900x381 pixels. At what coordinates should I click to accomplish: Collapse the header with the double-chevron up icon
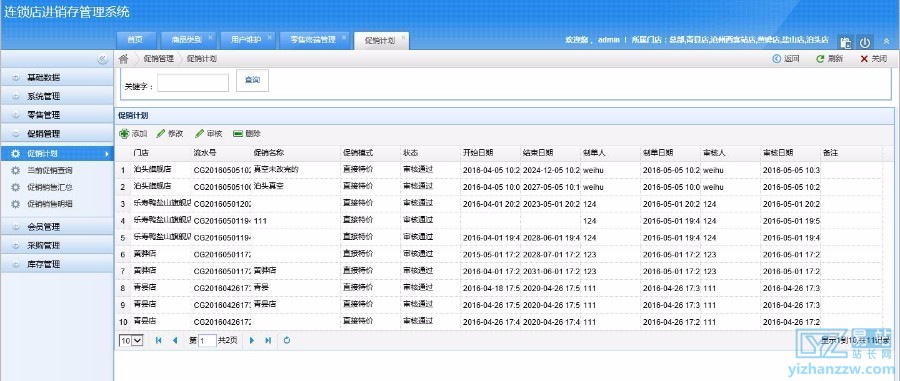pyautogui.click(x=886, y=41)
